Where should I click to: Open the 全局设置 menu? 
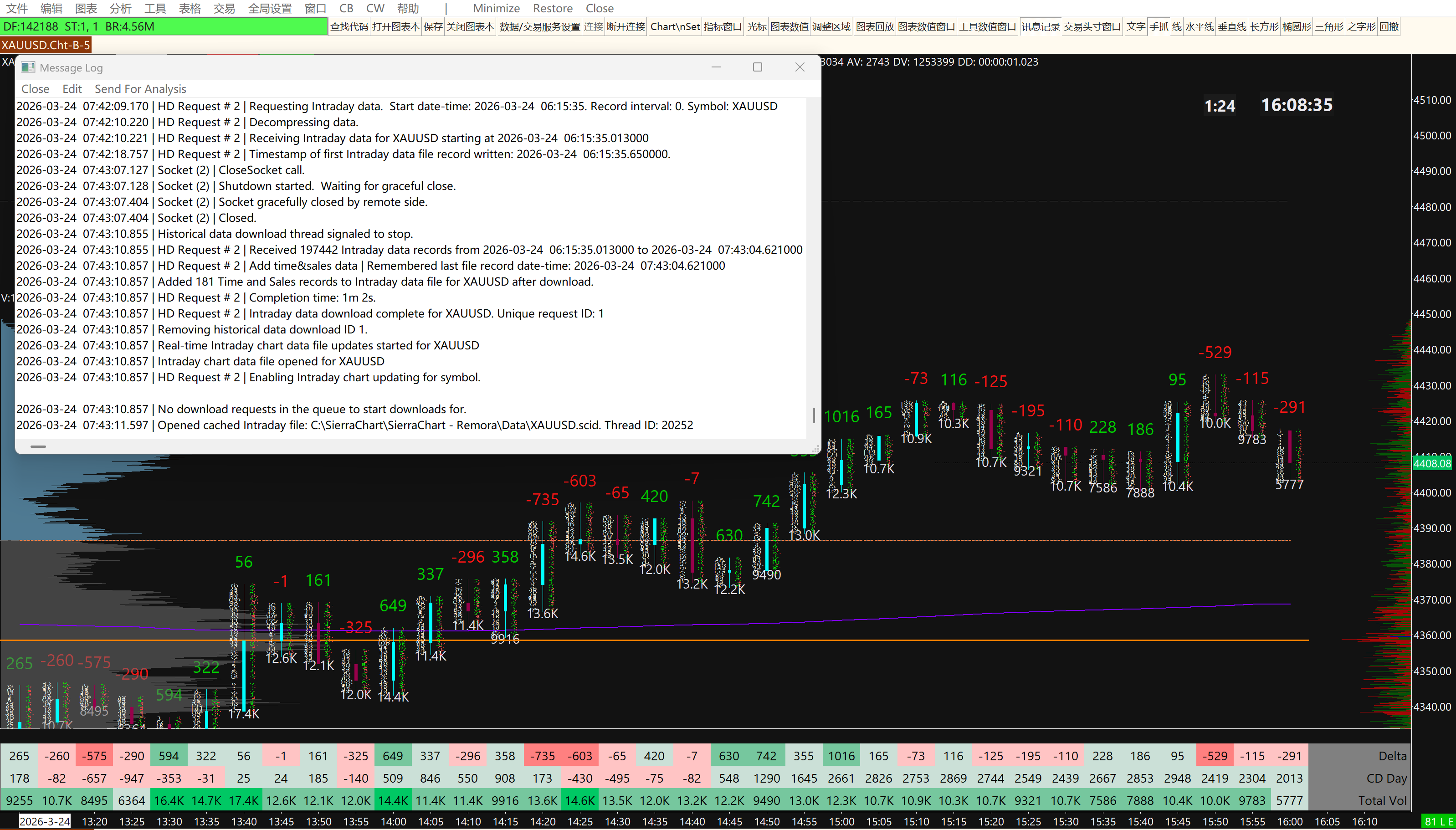pos(270,9)
